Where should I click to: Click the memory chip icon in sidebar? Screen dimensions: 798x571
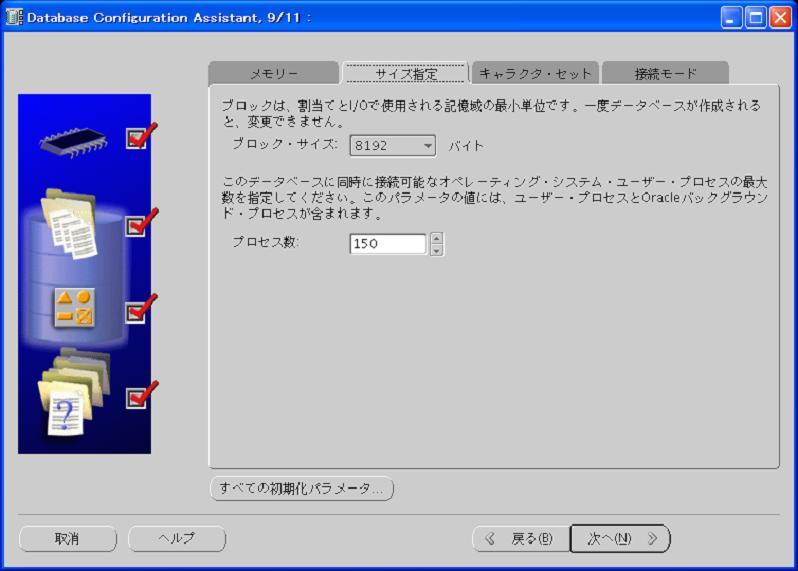(x=74, y=141)
